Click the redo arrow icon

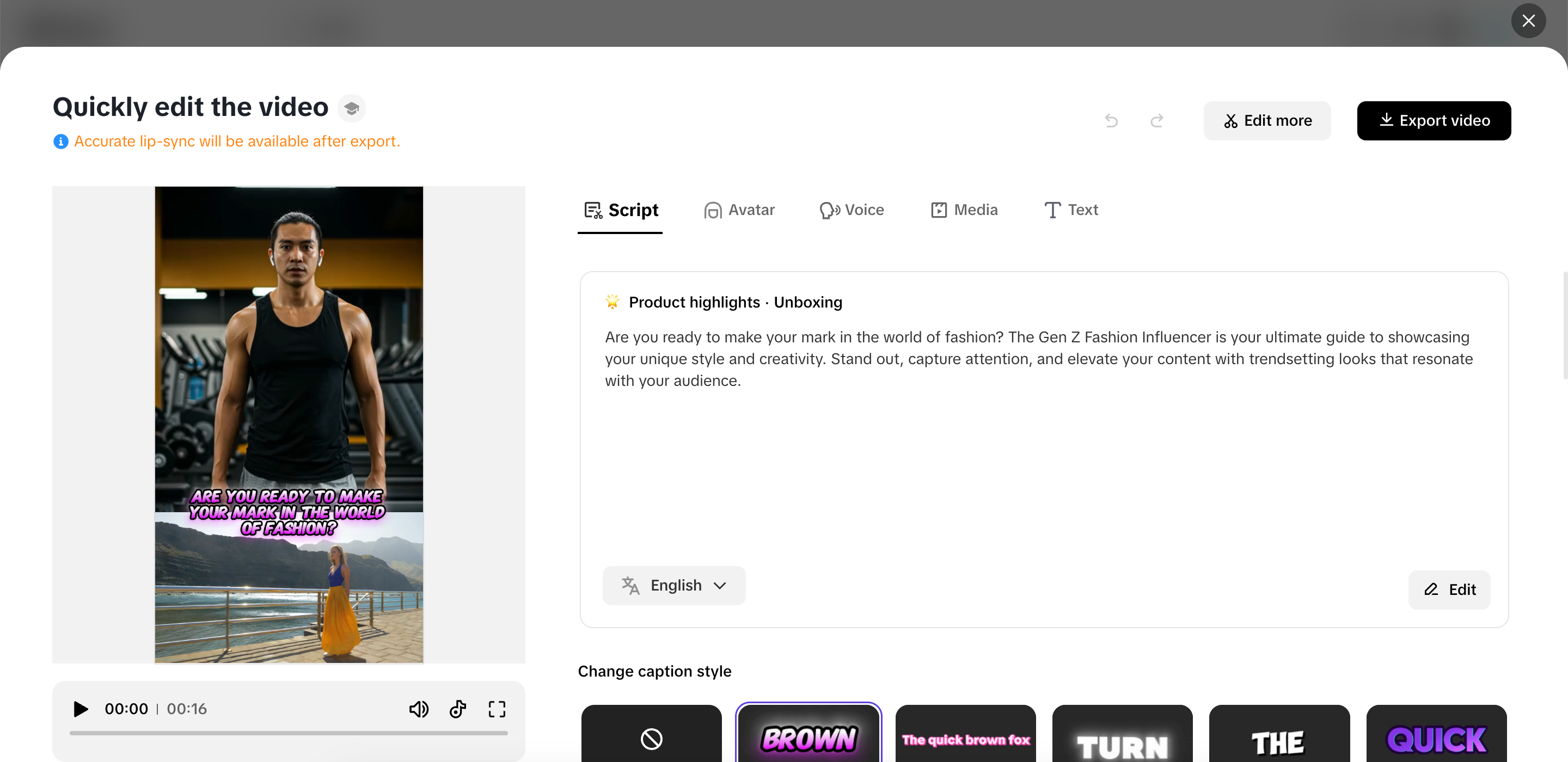(x=1156, y=120)
